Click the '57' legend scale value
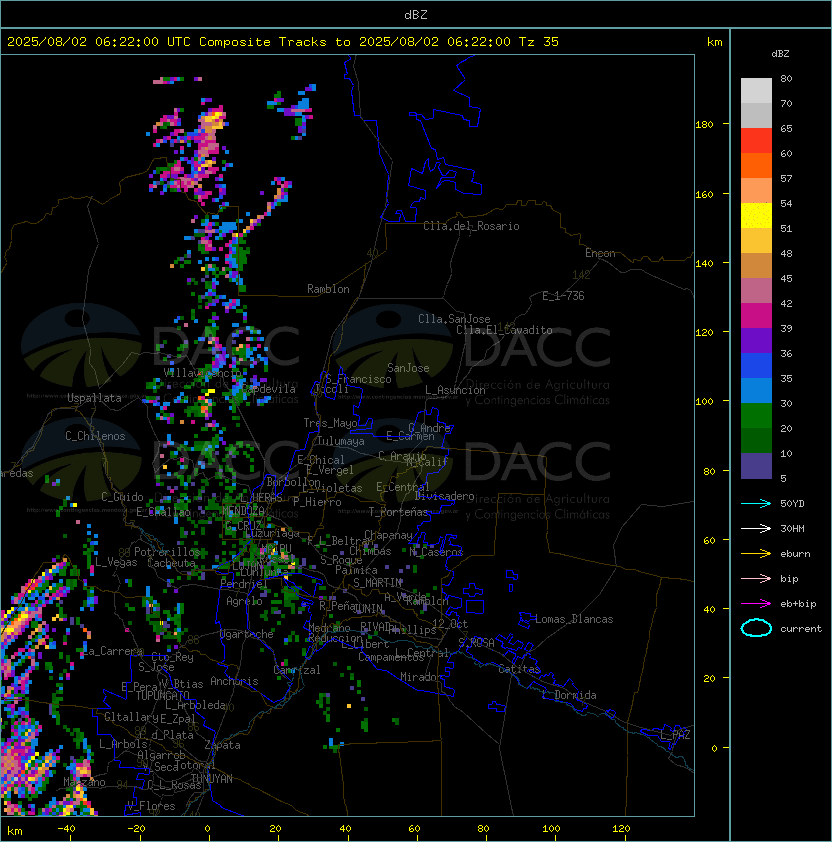Image resolution: width=832 pixels, height=842 pixels. click(786, 178)
